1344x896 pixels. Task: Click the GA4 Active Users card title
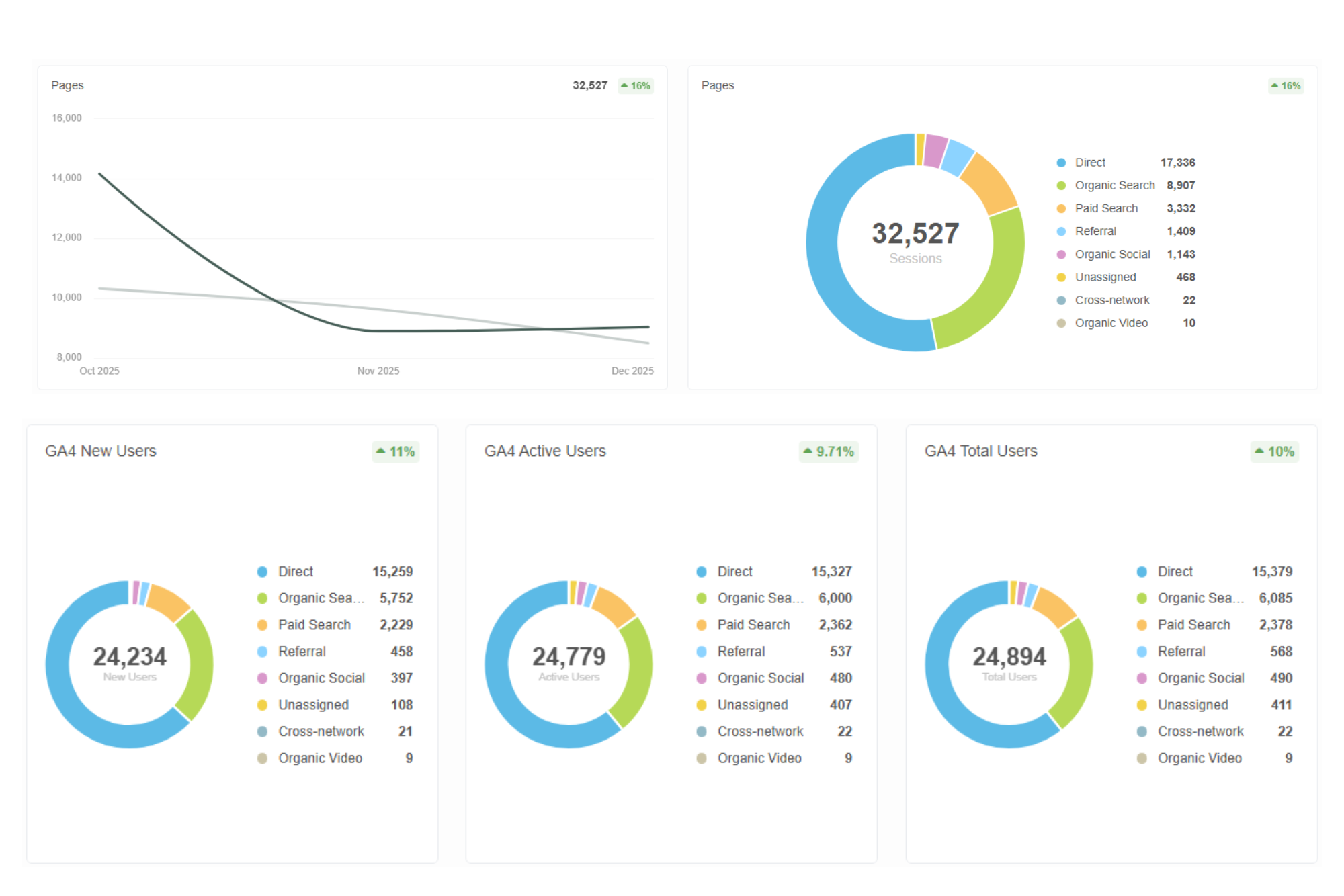pyautogui.click(x=545, y=451)
